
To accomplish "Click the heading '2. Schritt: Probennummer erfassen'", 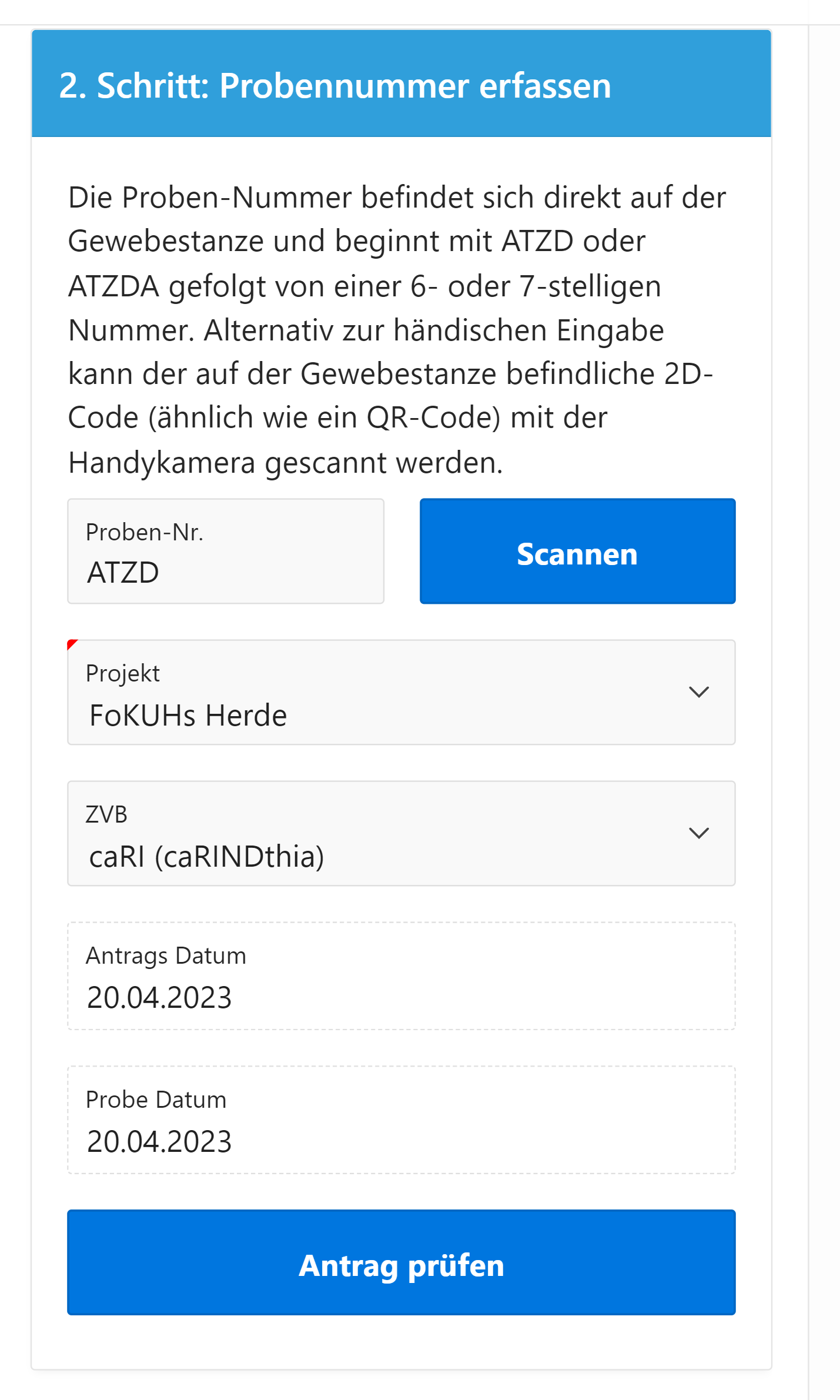I will coord(335,86).
